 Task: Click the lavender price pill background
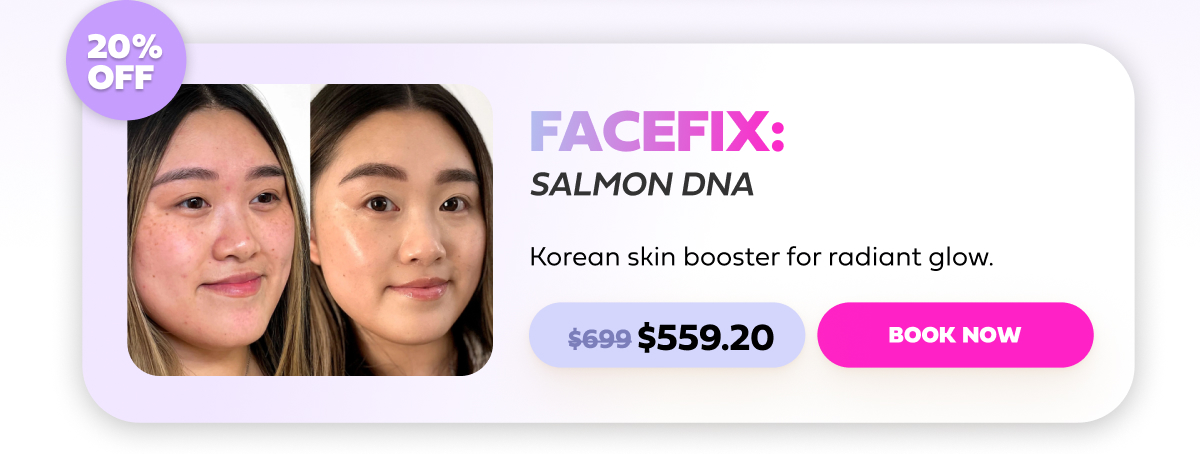[667, 335]
